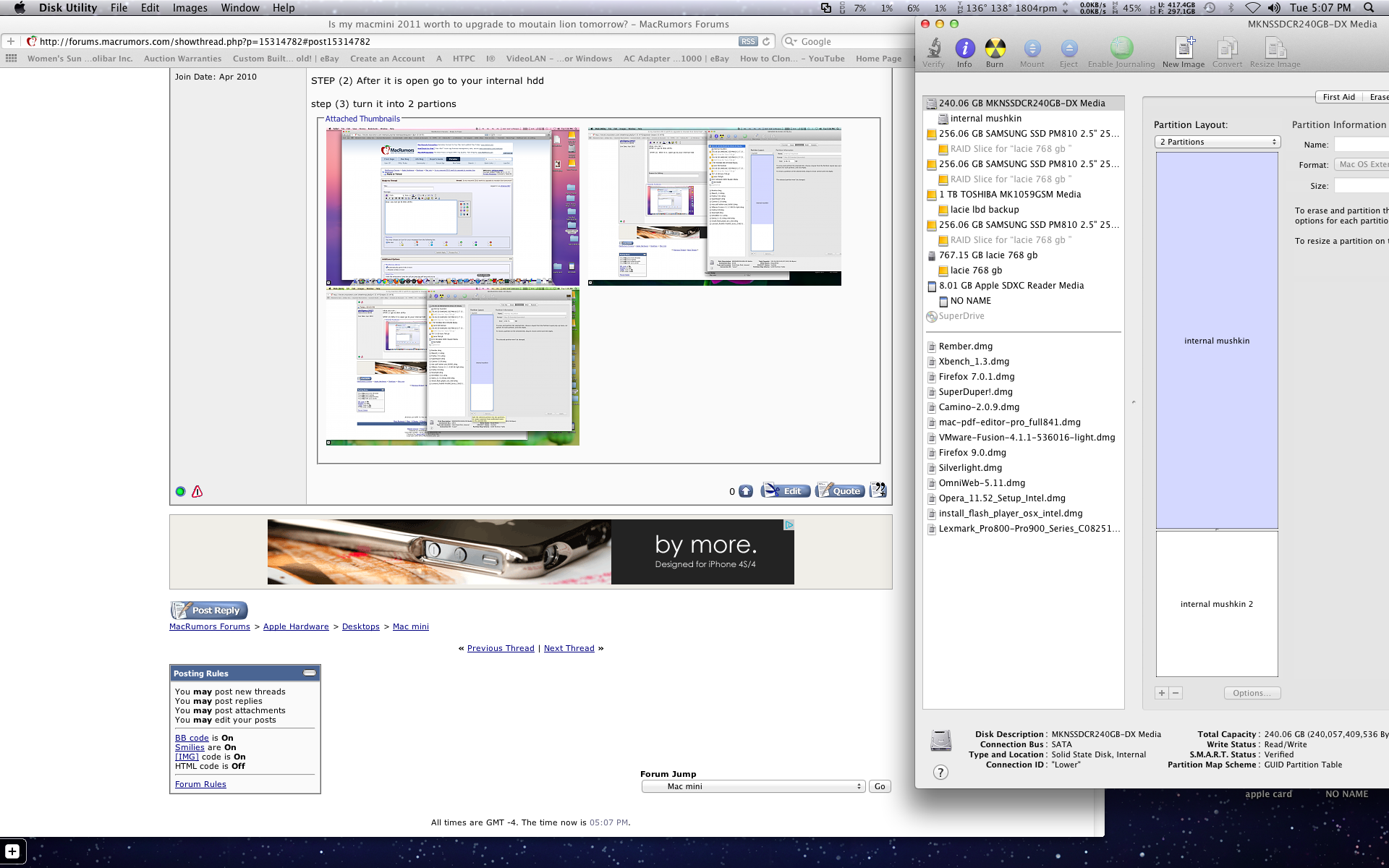The width and height of the screenshot is (1389, 868).
Task: Open the Format dropdown
Action: pyautogui.click(x=1362, y=164)
